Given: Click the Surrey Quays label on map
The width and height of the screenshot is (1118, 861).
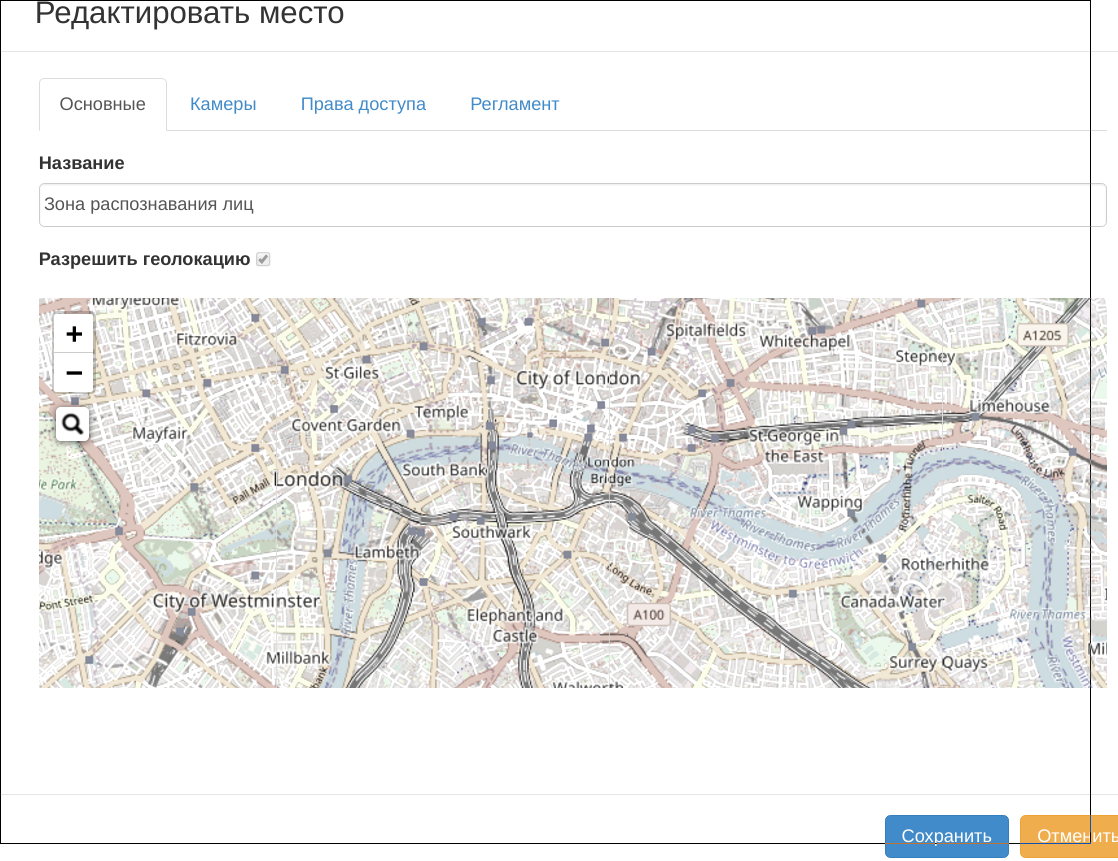Looking at the screenshot, I should (938, 663).
